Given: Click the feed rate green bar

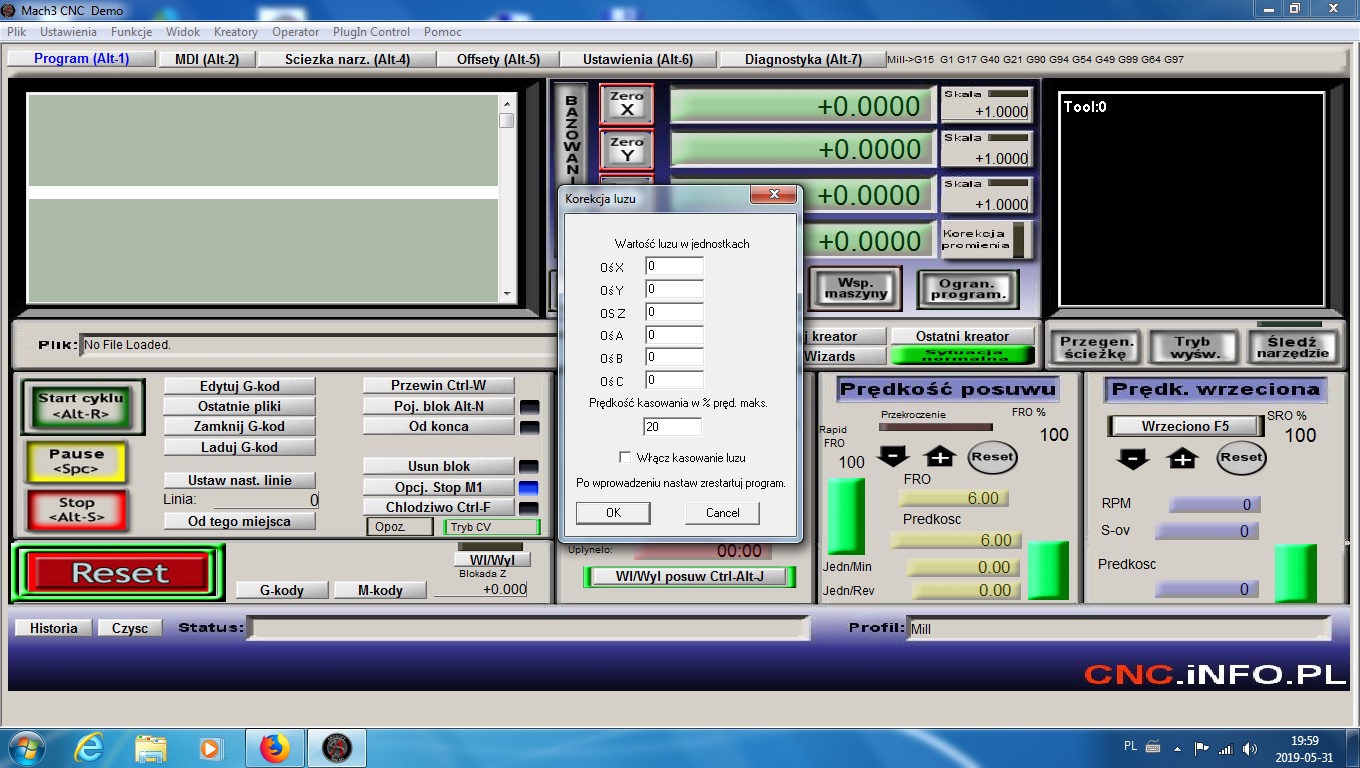Looking at the screenshot, I should pos(1048,571).
